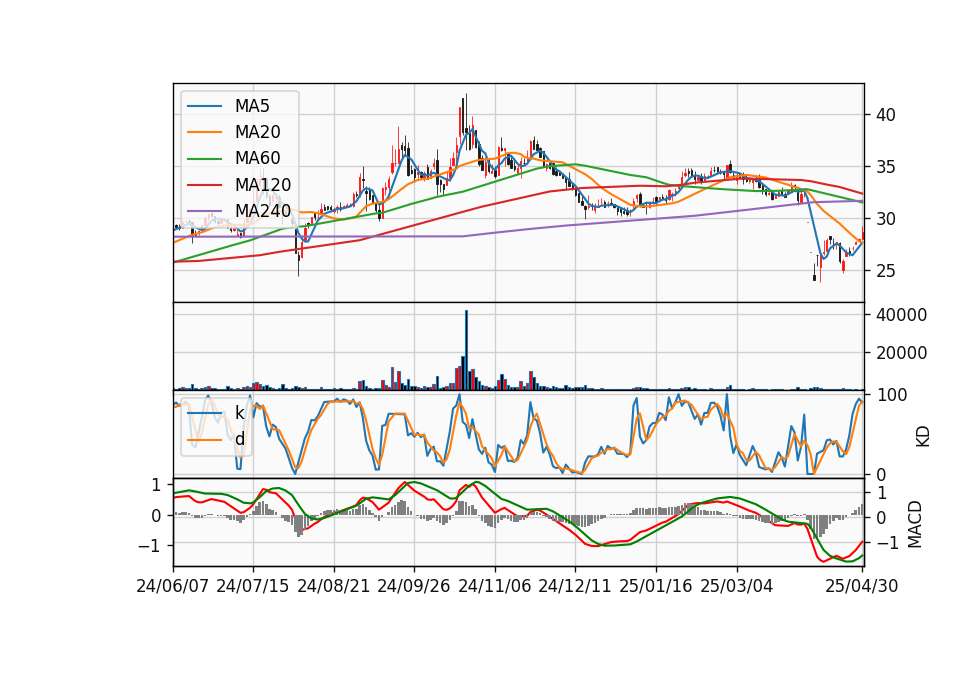Screen dimensions: 960x690
Task: Click the highest candlestick peak near 42
Action: click(466, 113)
